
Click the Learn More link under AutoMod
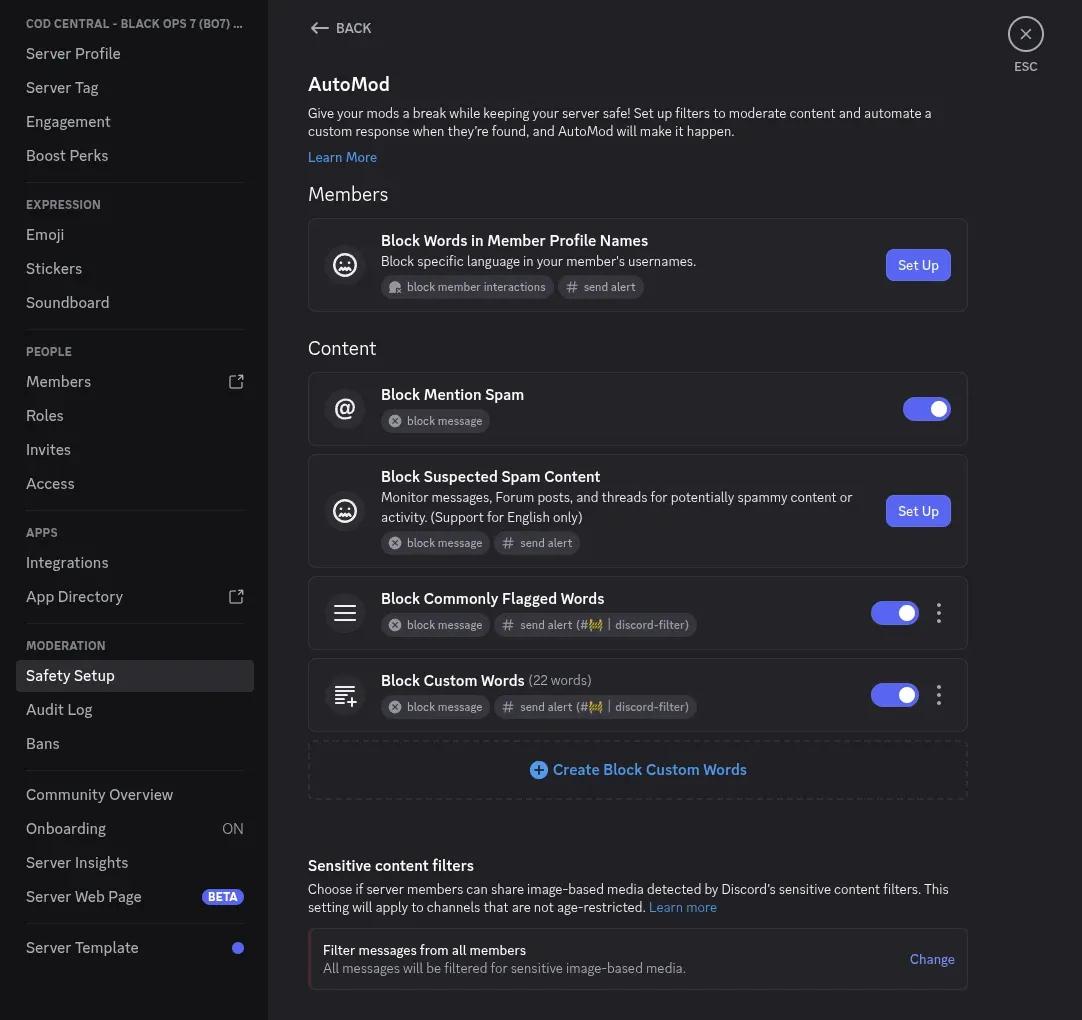point(342,157)
